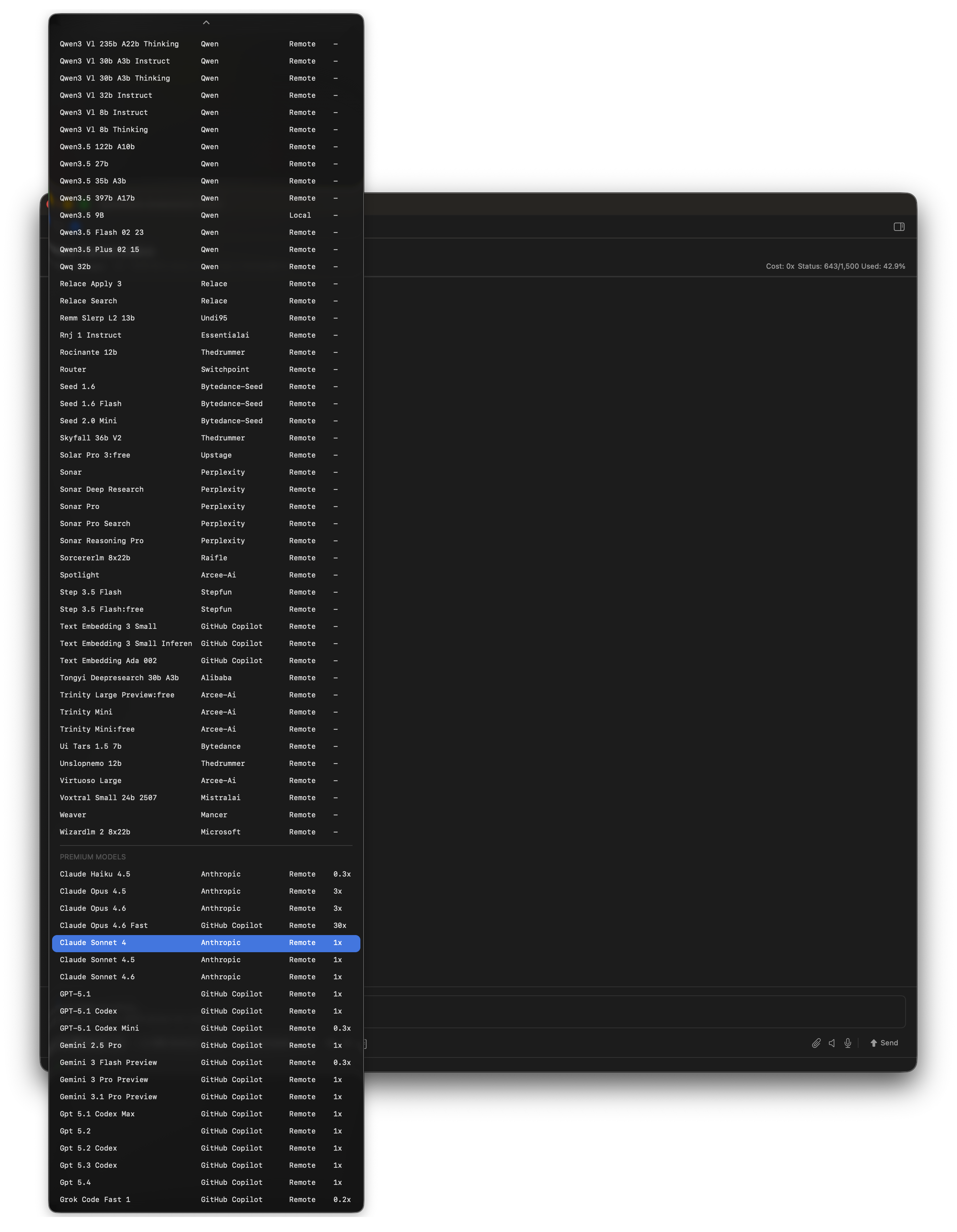Choose Gpt 5.4 model
This screenshot has height=1232, width=957.
[x=206, y=1182]
